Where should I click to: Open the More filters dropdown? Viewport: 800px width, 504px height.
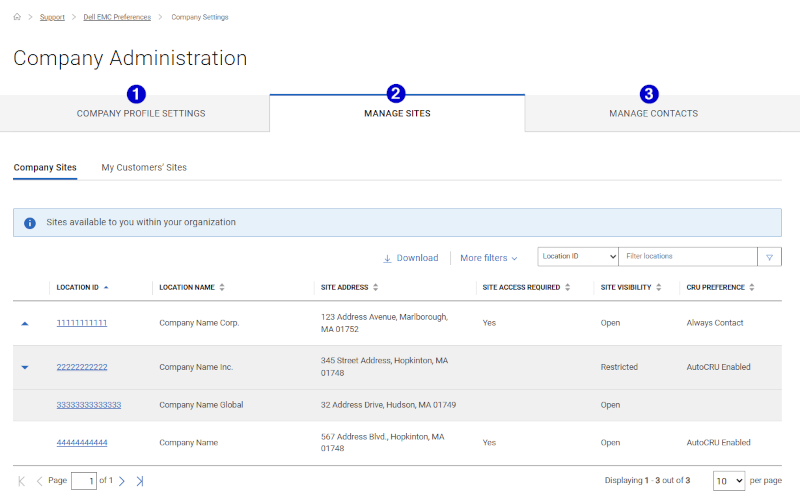488,258
